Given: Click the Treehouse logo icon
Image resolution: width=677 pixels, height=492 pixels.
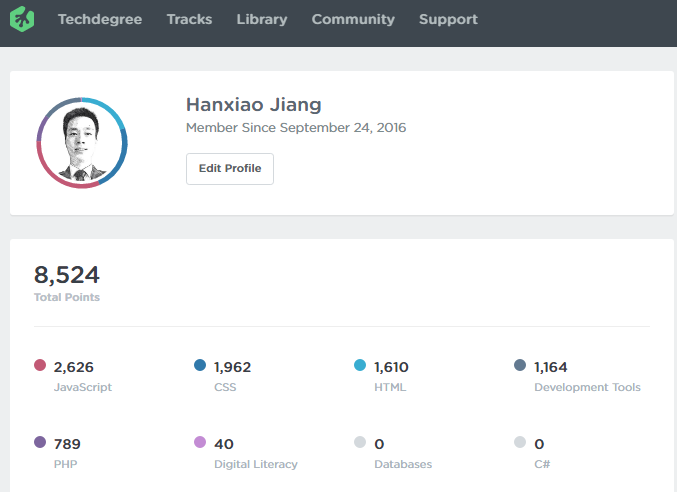Looking at the screenshot, I should tap(23, 19).
